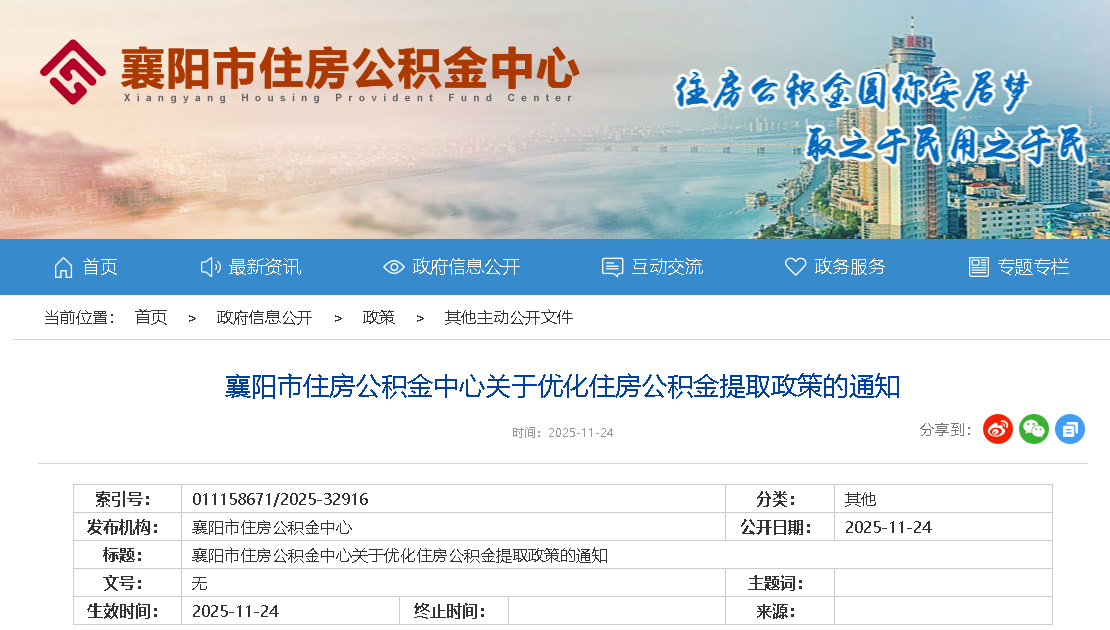Go to 专题专栏 section

(x=1033, y=267)
